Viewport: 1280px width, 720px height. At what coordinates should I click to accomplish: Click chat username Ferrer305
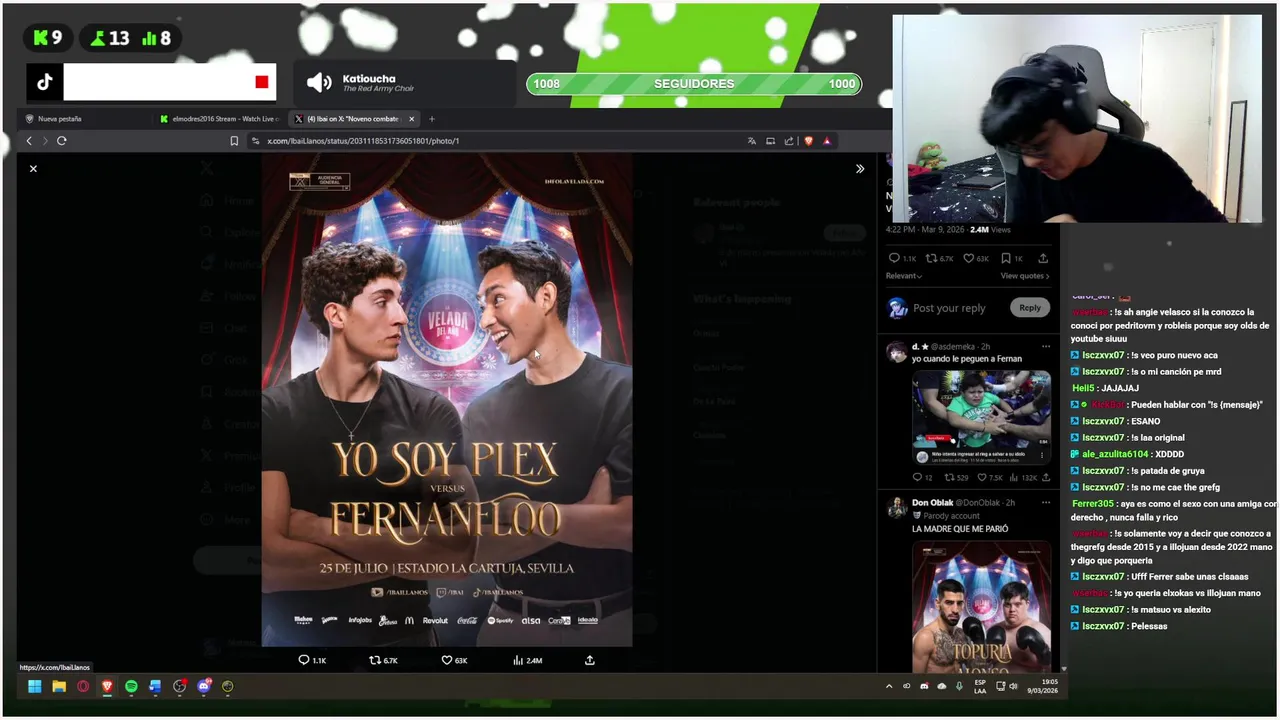coord(1092,504)
